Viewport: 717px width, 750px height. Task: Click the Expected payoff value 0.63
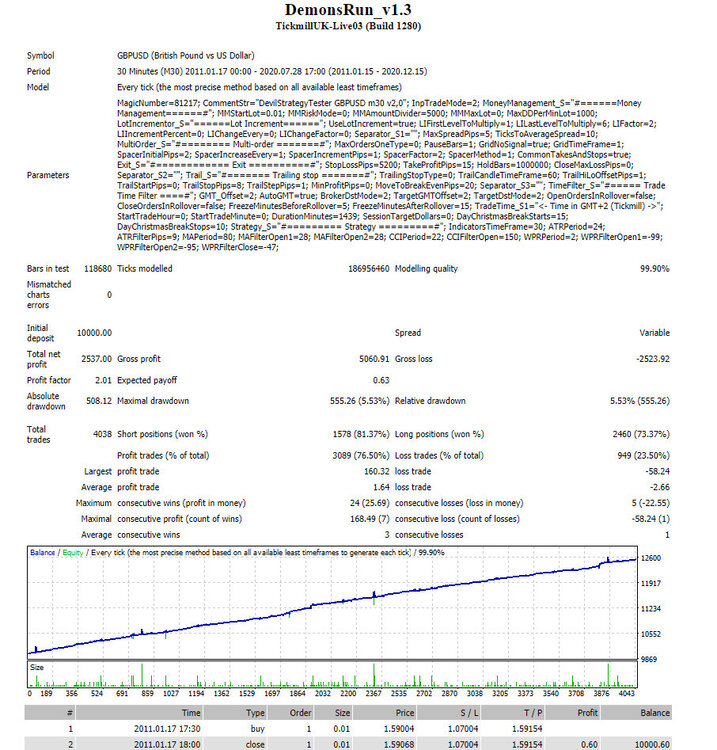coord(381,380)
